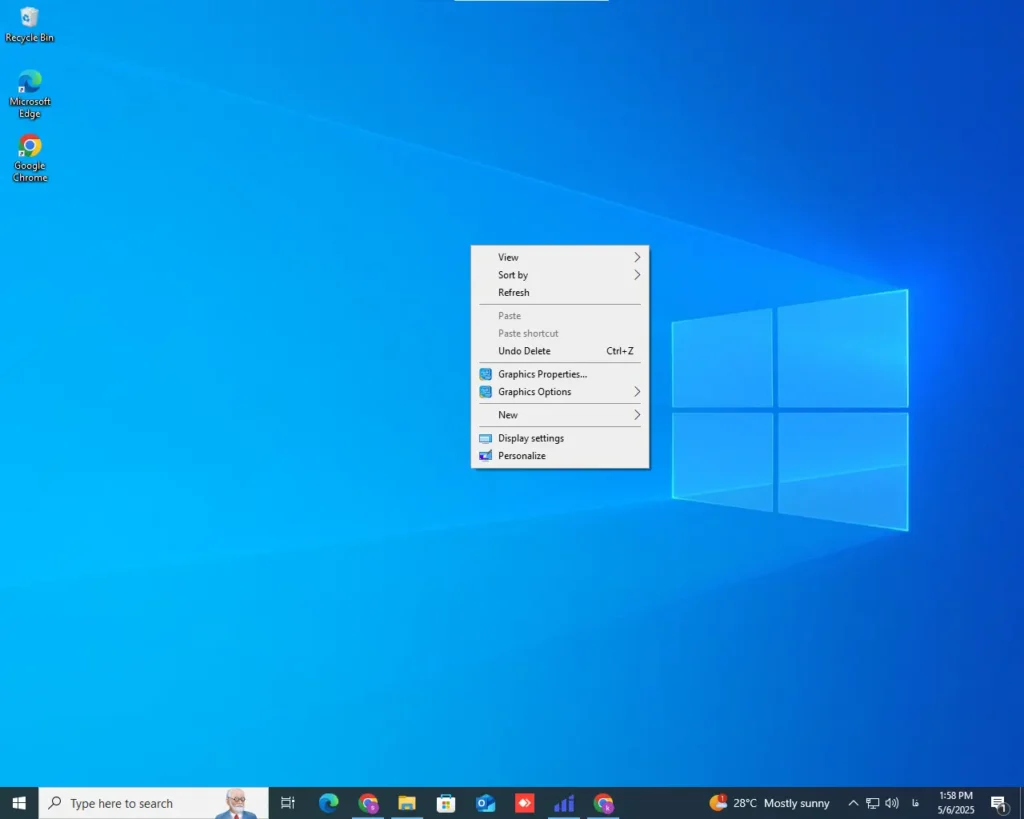Viewport: 1024px width, 819px height.
Task: Select the Google Chrome desktop shortcut
Action: pos(29,158)
